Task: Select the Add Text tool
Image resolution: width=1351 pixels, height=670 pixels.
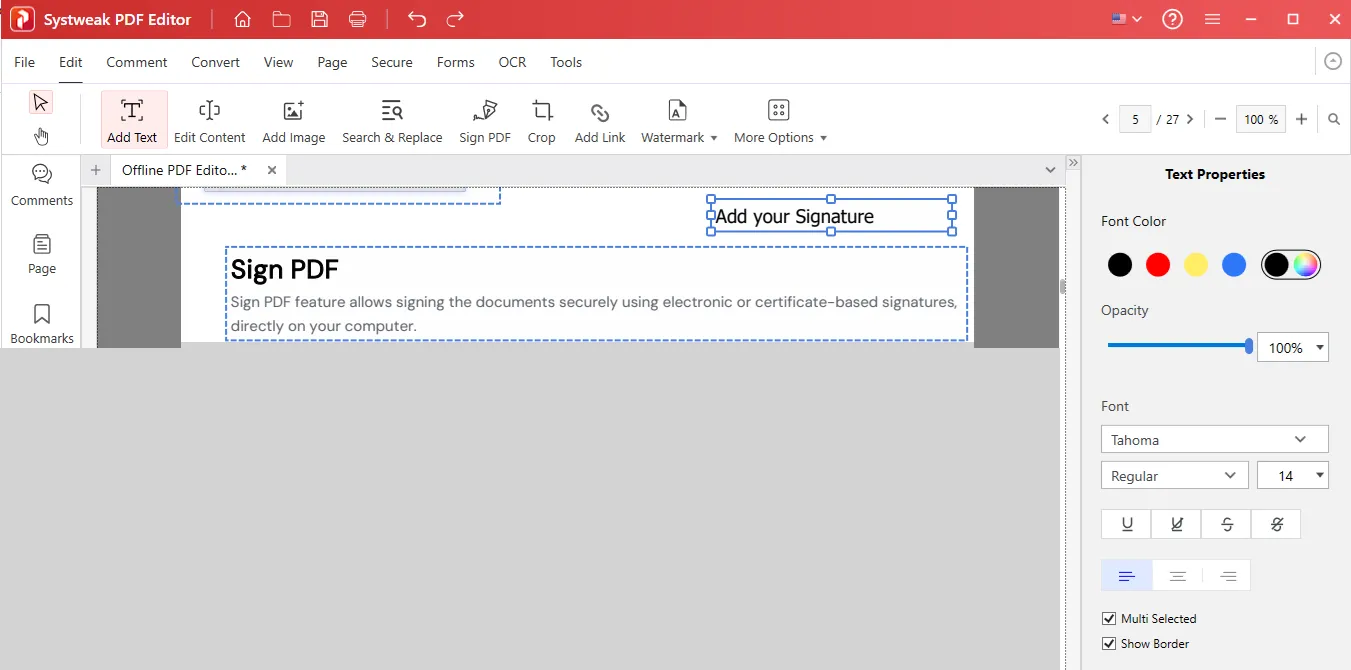Action: pos(133,118)
